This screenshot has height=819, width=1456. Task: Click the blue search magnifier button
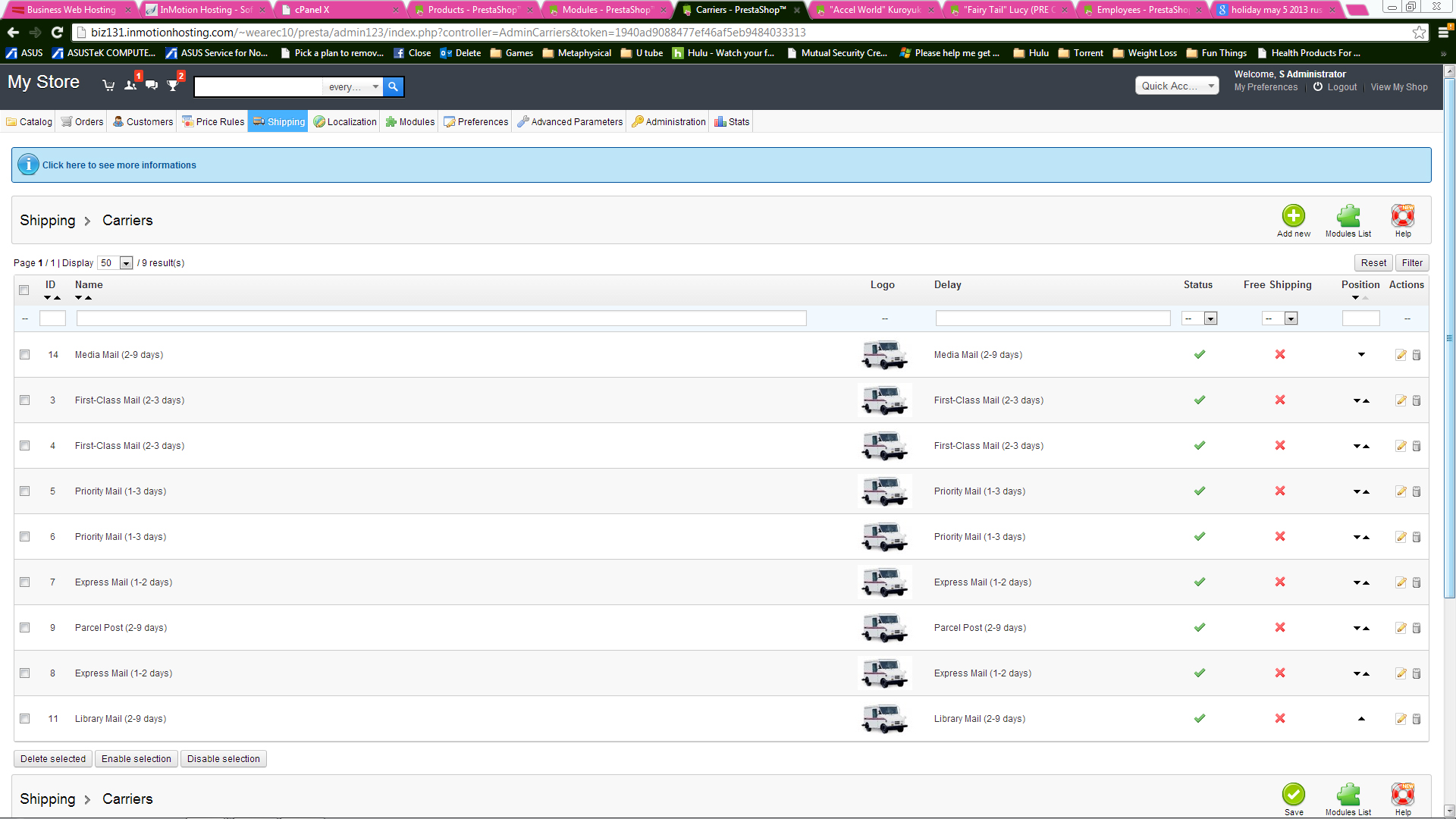pyautogui.click(x=393, y=86)
